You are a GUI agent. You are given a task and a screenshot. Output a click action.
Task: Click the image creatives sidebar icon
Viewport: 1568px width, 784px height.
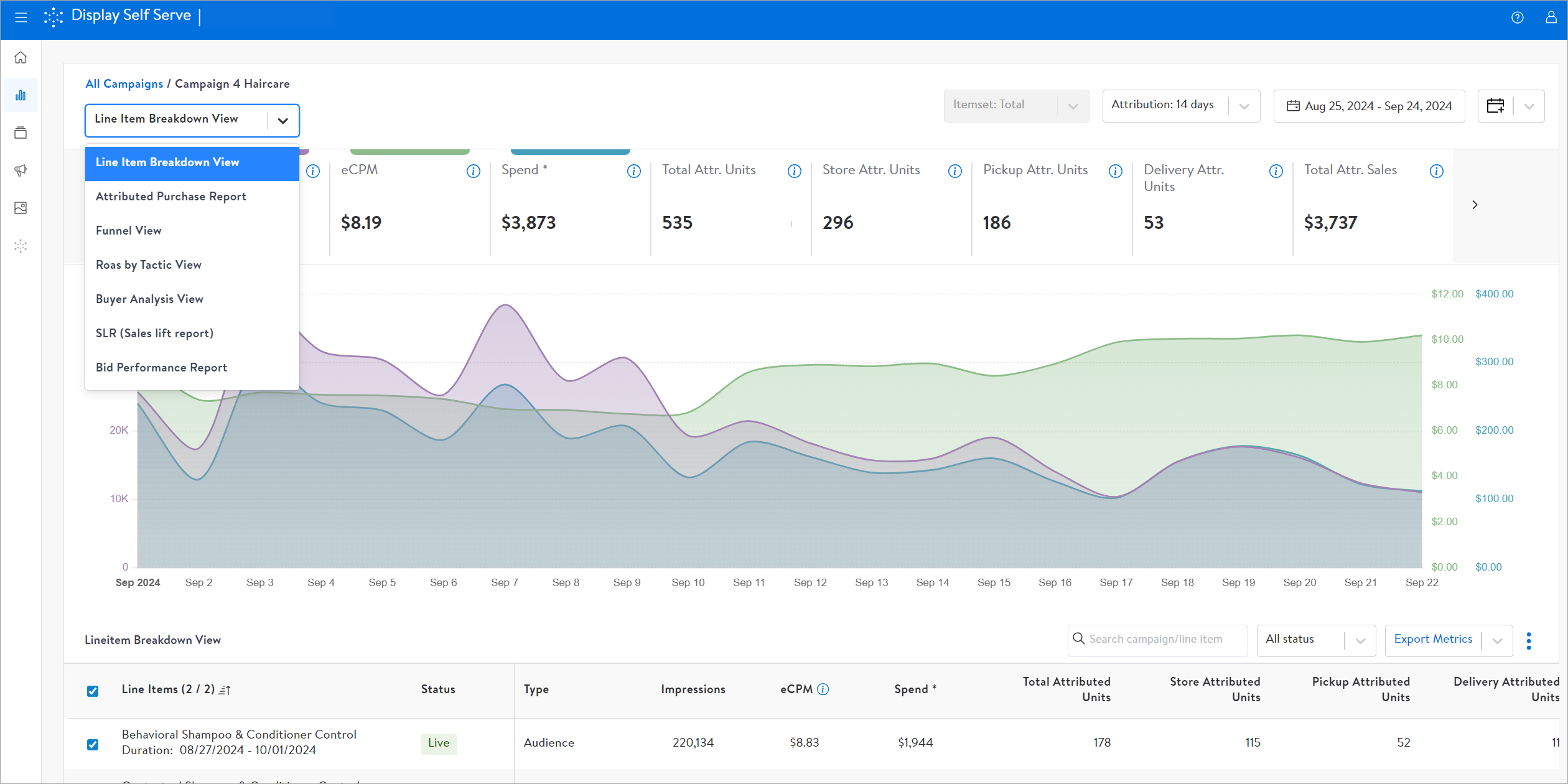pos(21,208)
